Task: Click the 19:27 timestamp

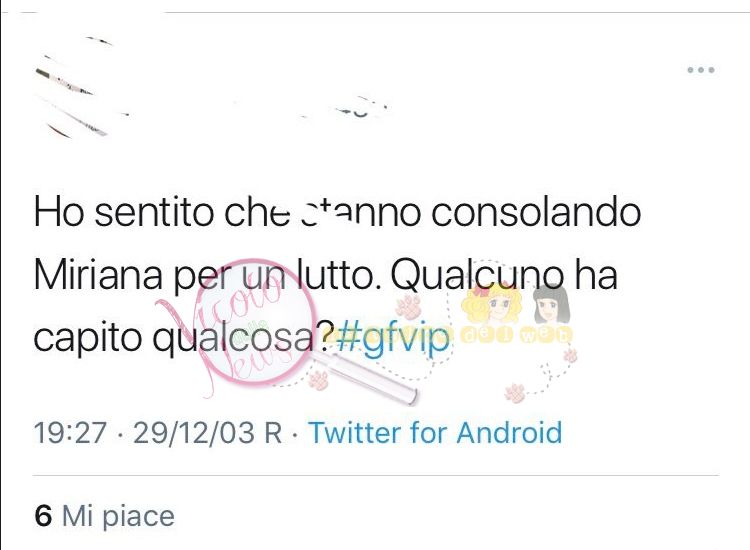Action: tap(70, 432)
